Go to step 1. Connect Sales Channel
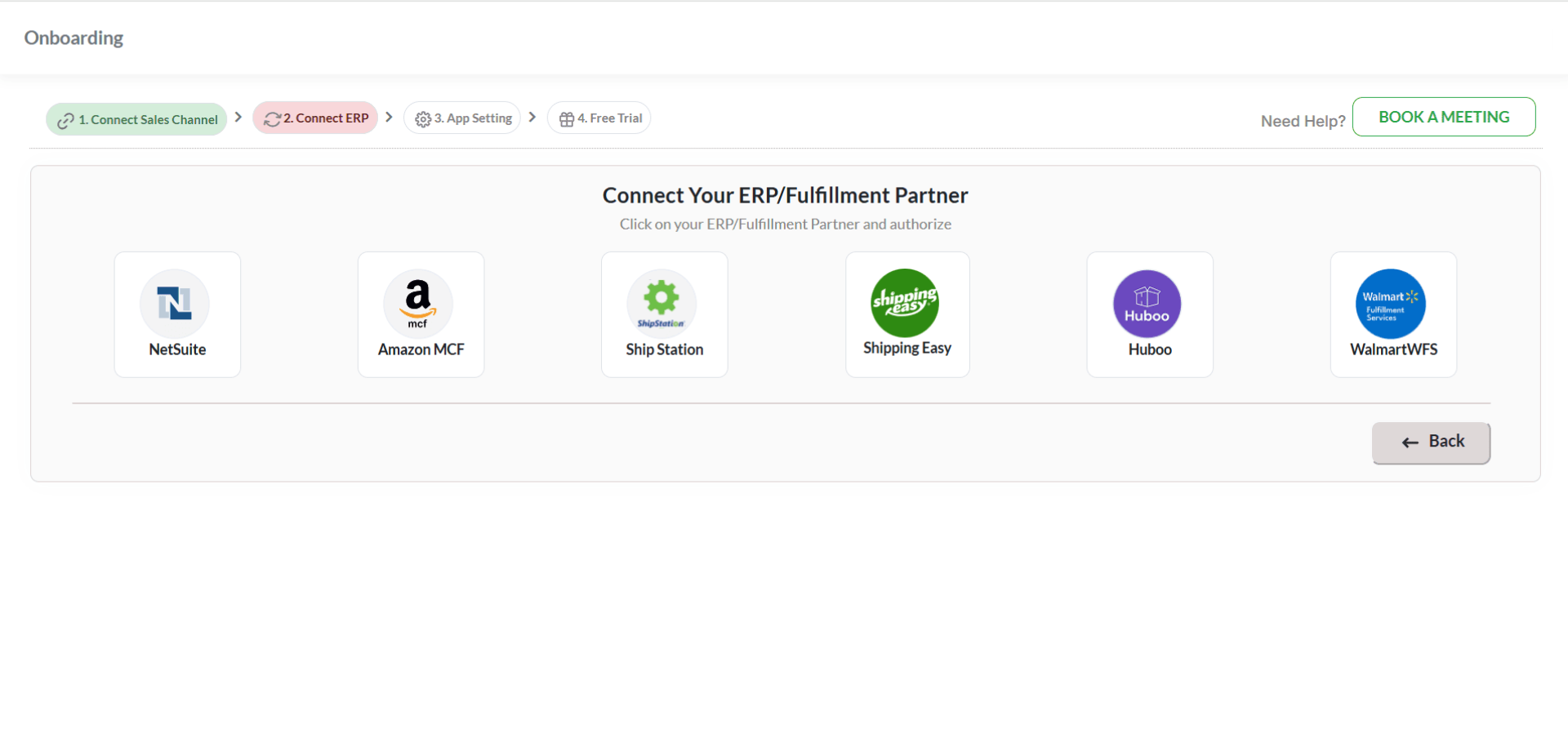This screenshot has height=743, width=1568. (136, 119)
